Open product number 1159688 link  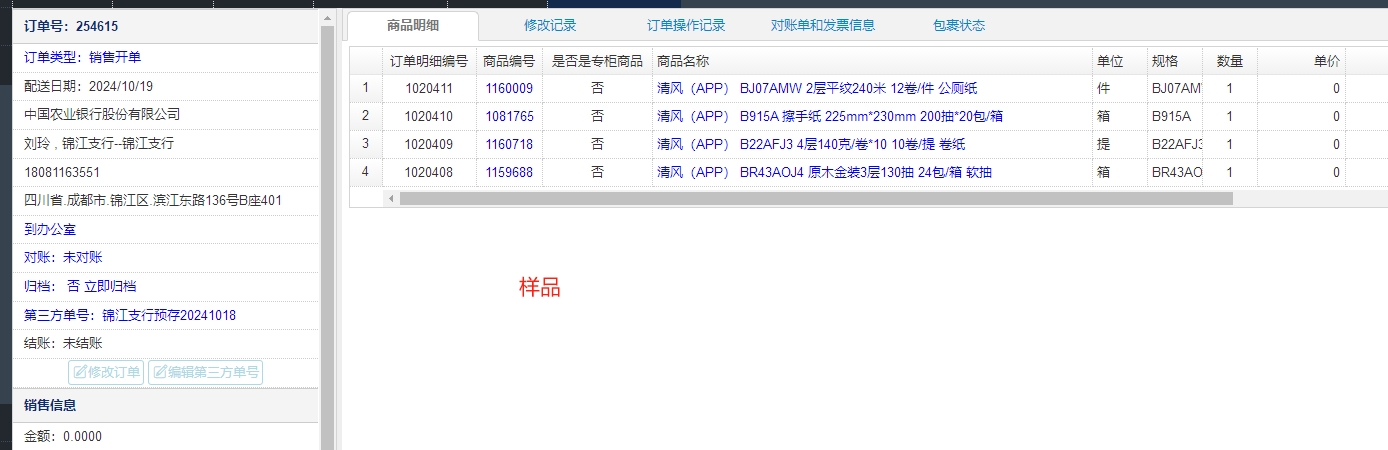509,172
